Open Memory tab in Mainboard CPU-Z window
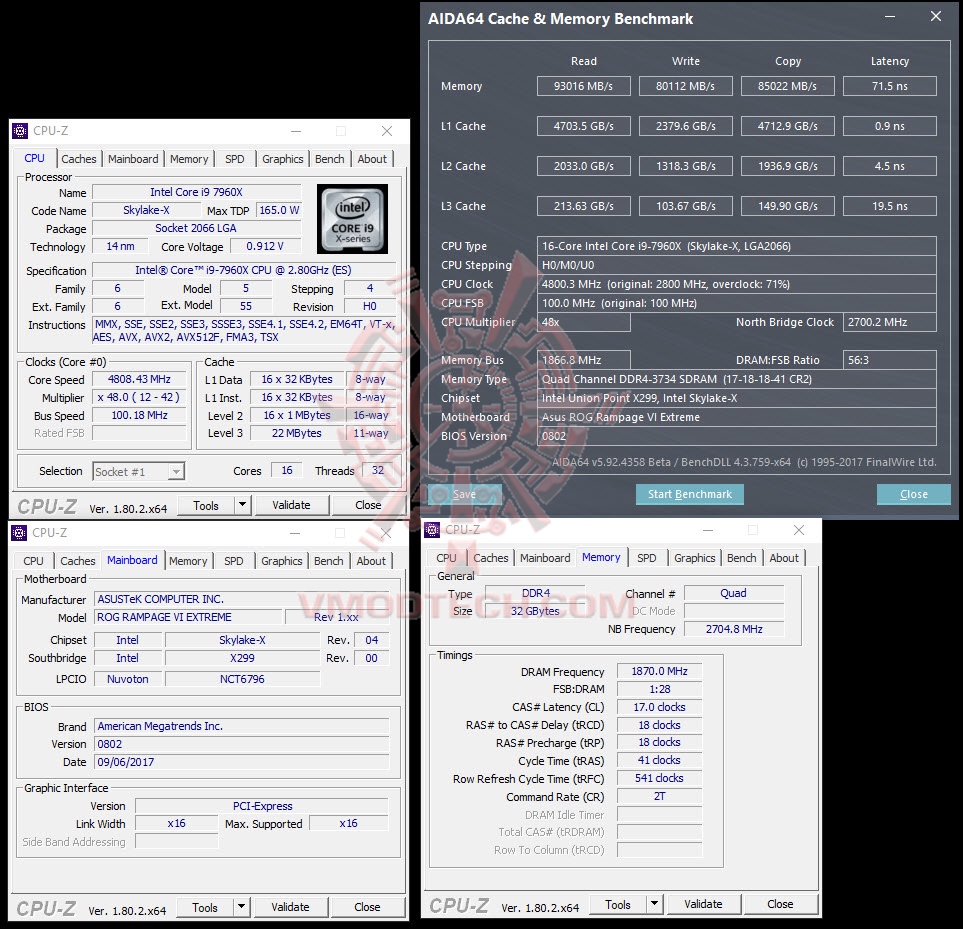 click(188, 561)
